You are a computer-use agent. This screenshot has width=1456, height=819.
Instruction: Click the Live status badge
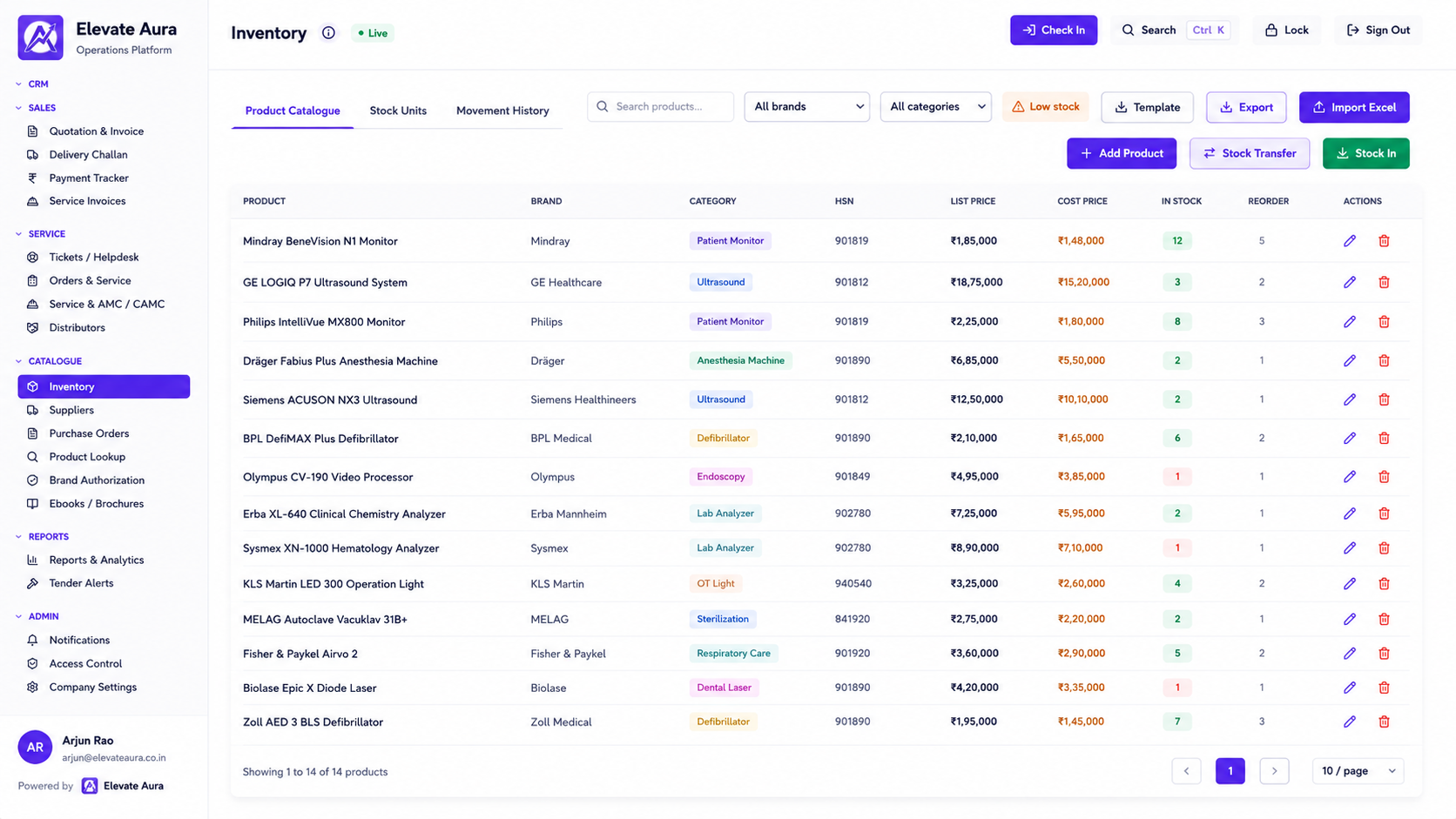(x=373, y=33)
